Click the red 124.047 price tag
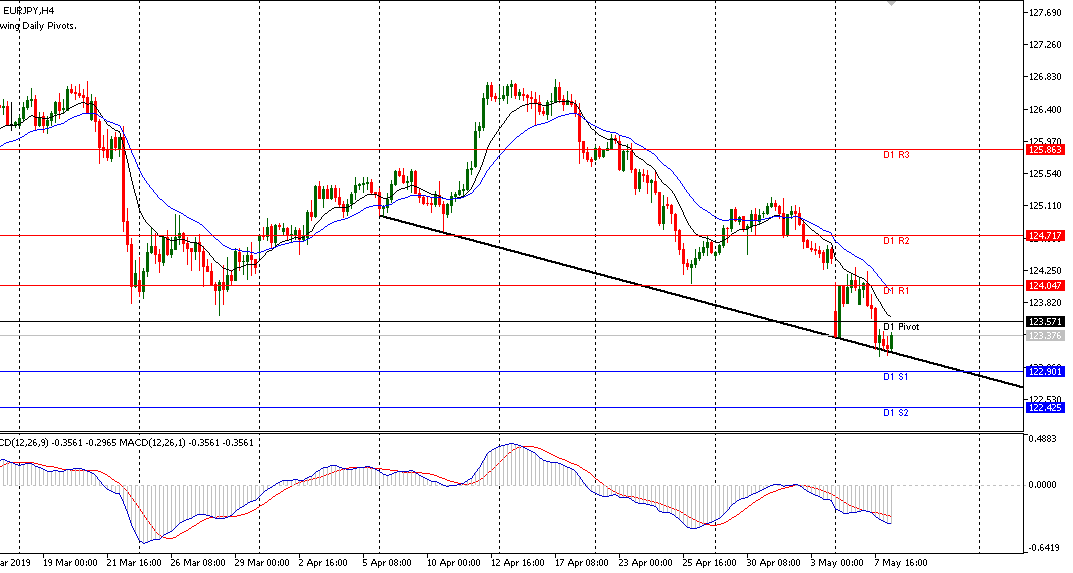 coord(1044,285)
